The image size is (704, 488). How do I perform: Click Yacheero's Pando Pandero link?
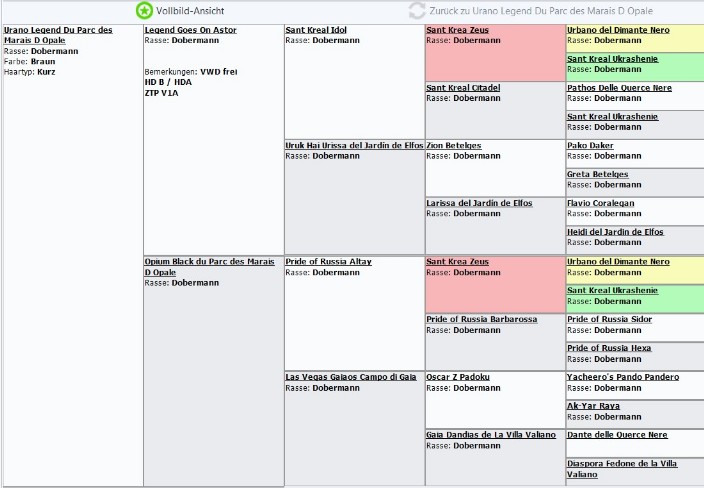(x=623, y=377)
